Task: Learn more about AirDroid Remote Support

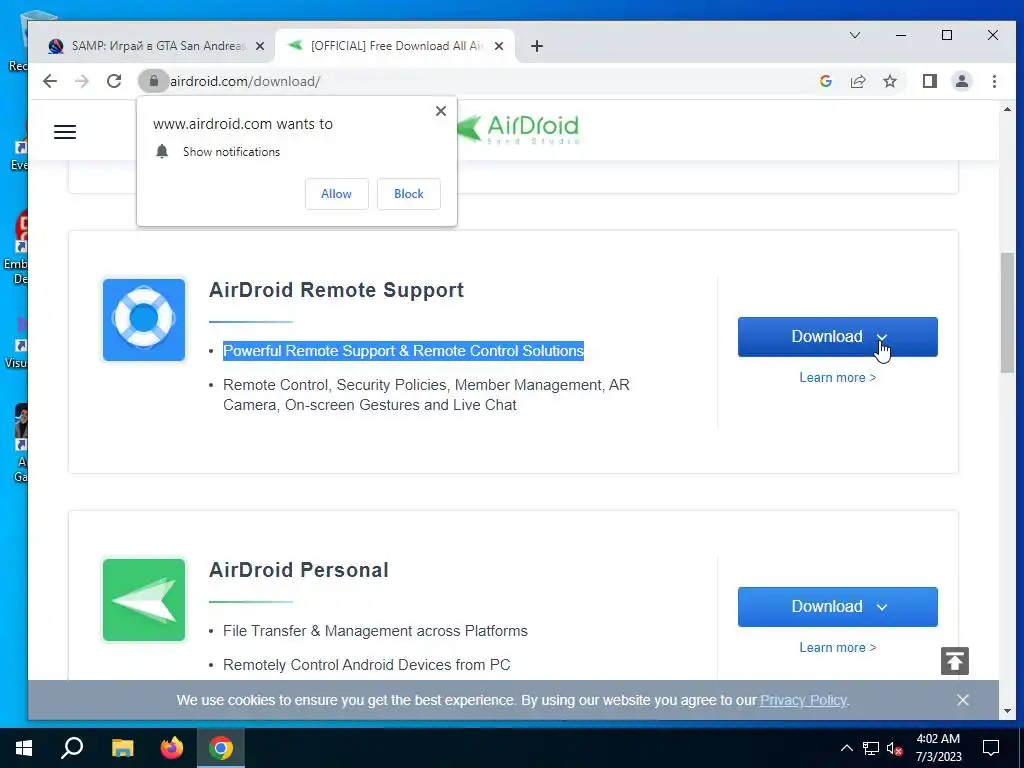Action: (x=837, y=377)
